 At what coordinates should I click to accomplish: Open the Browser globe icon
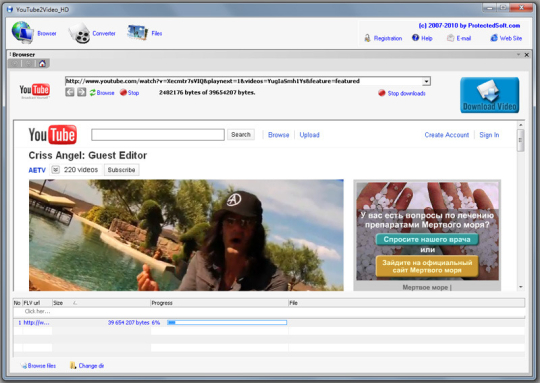pos(23,32)
